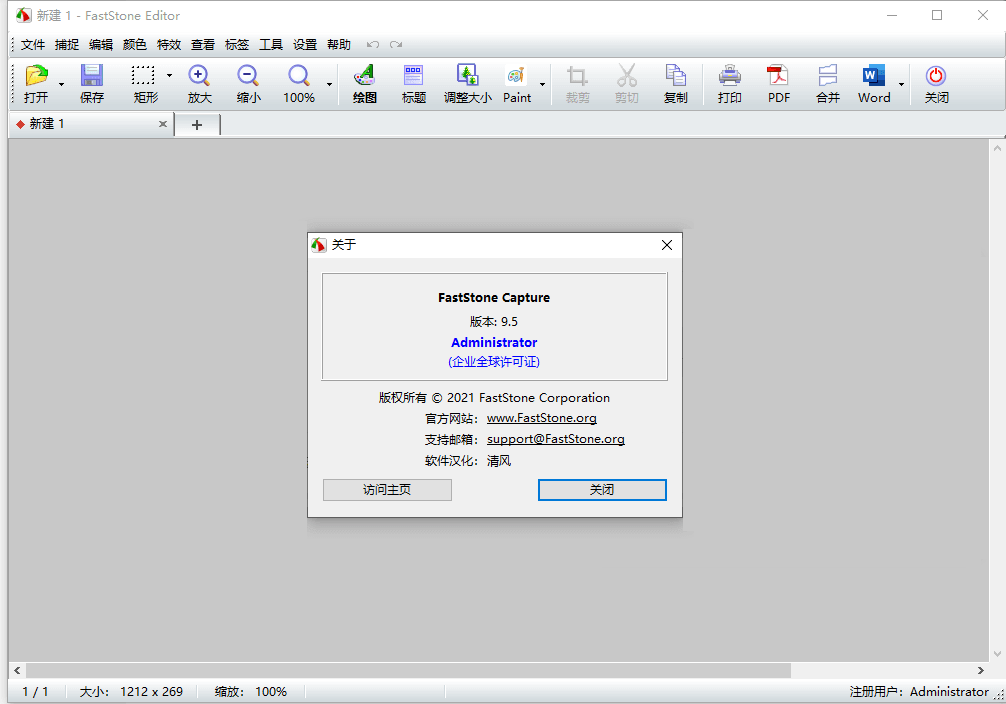The height and width of the screenshot is (704, 1006).
Task: Click the horizontal scrollbar thumb
Action: (407, 670)
